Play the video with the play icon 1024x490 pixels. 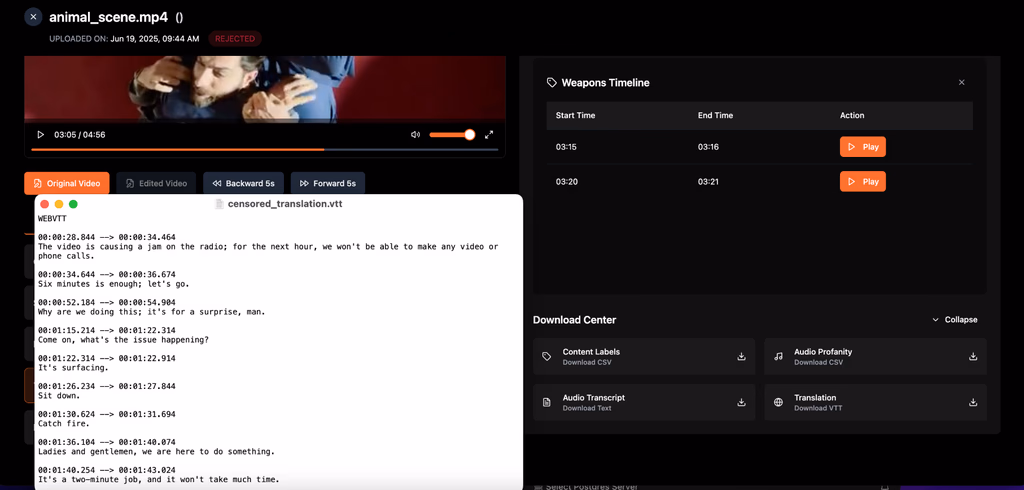tap(40, 135)
